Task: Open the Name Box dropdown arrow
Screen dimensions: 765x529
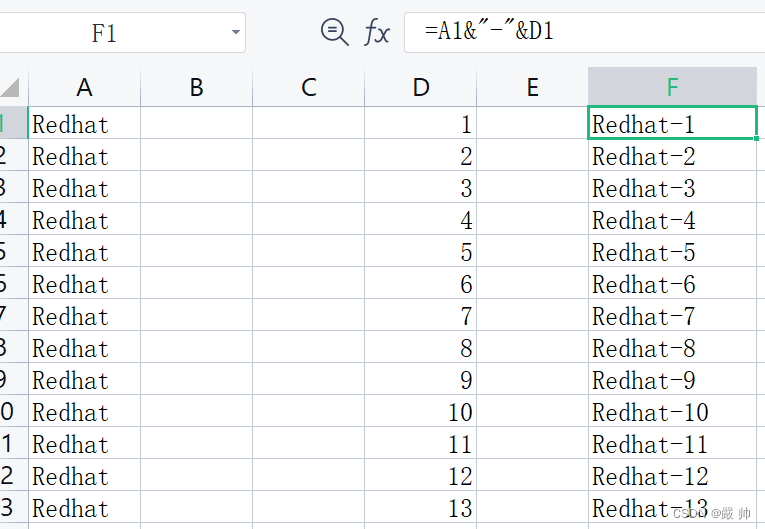Action: (x=236, y=32)
